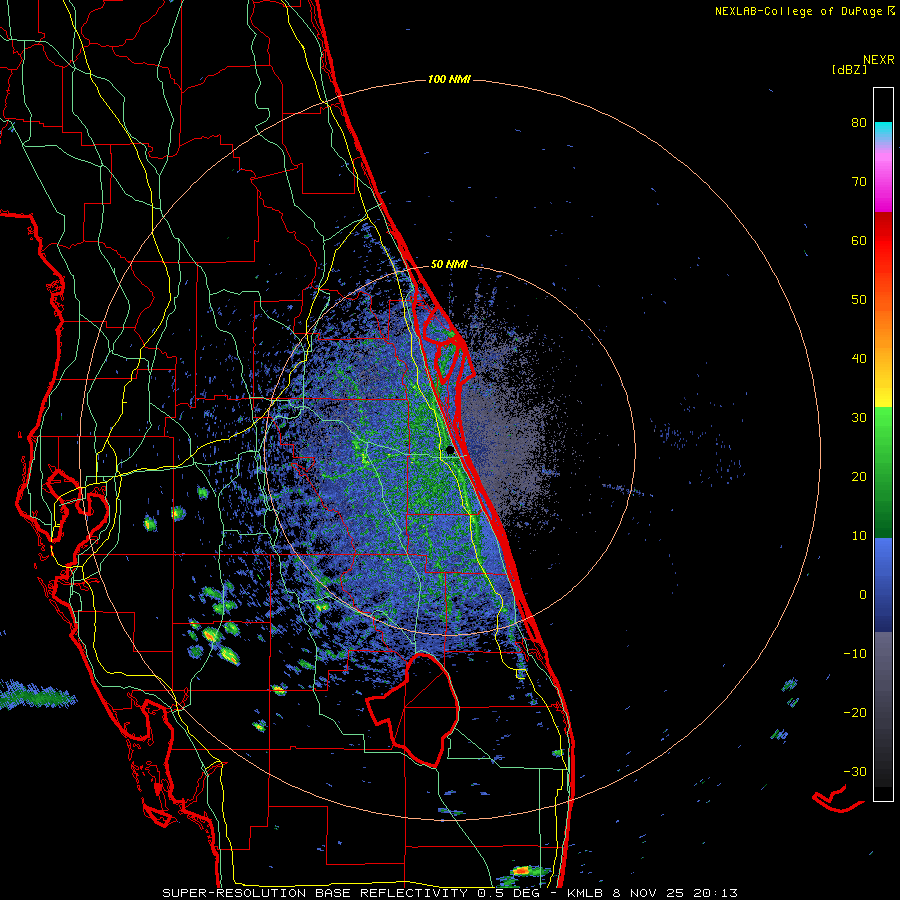The height and width of the screenshot is (900, 900).
Task: Select the 20 value on the dBZ scale
Action: (x=859, y=476)
